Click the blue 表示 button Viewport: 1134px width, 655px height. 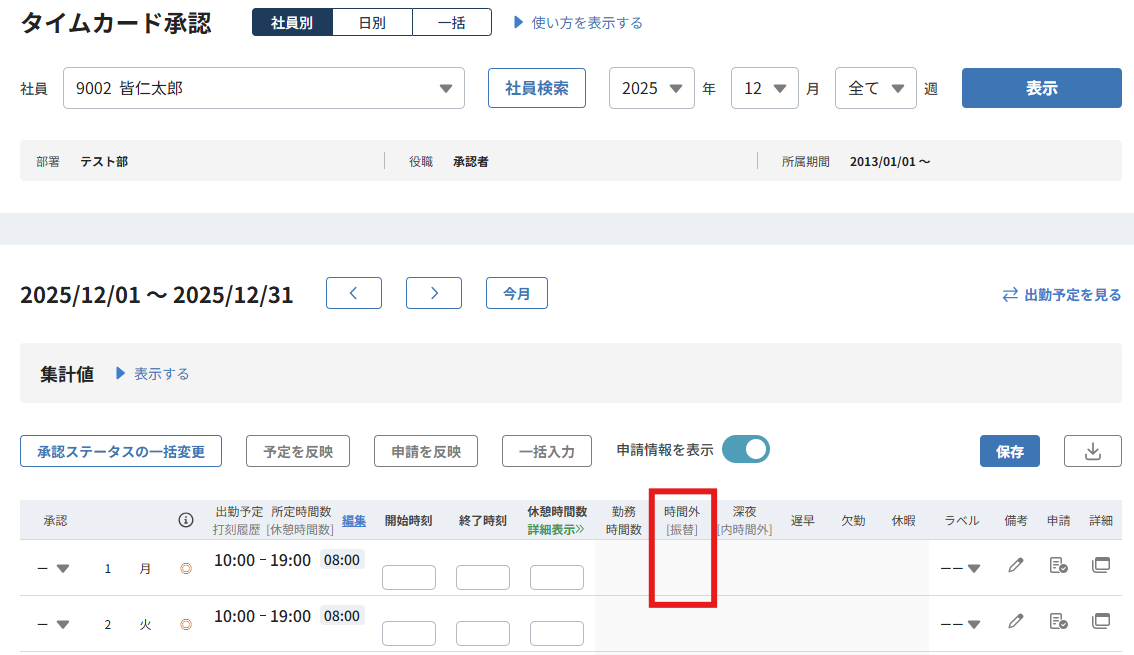pyautogui.click(x=1041, y=88)
